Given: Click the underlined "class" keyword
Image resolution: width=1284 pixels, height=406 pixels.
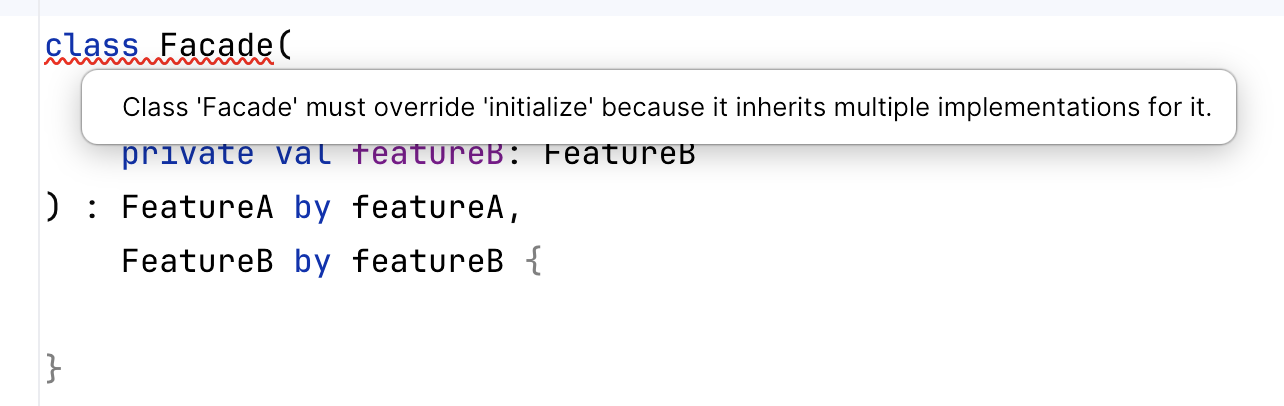Looking at the screenshot, I should click(92, 47).
